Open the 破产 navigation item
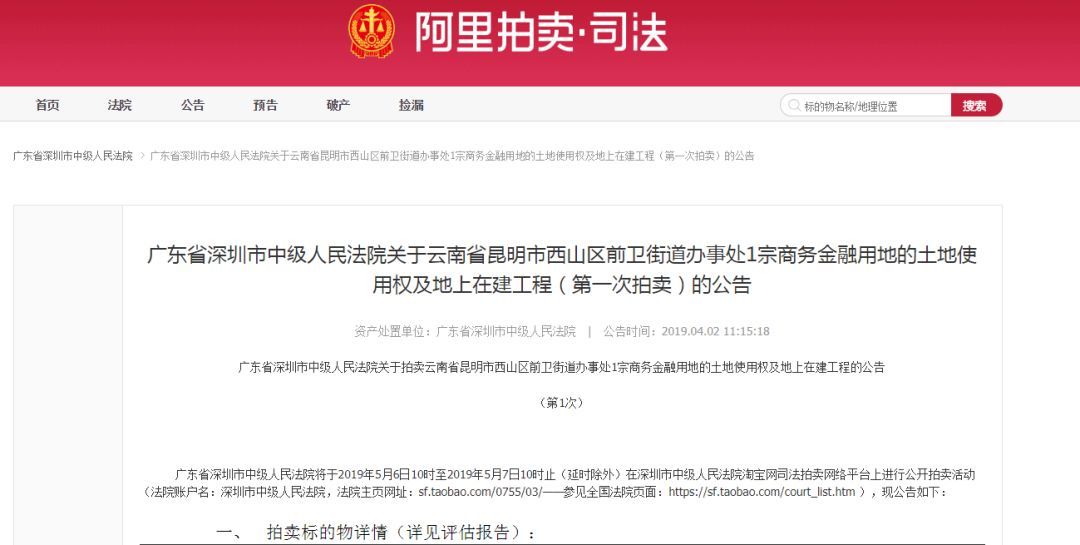 coord(338,105)
